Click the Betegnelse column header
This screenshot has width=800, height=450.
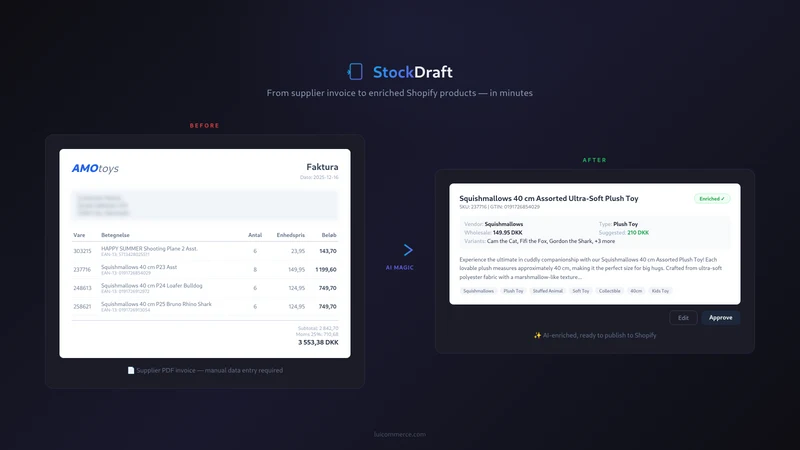pyautogui.click(x=115, y=235)
